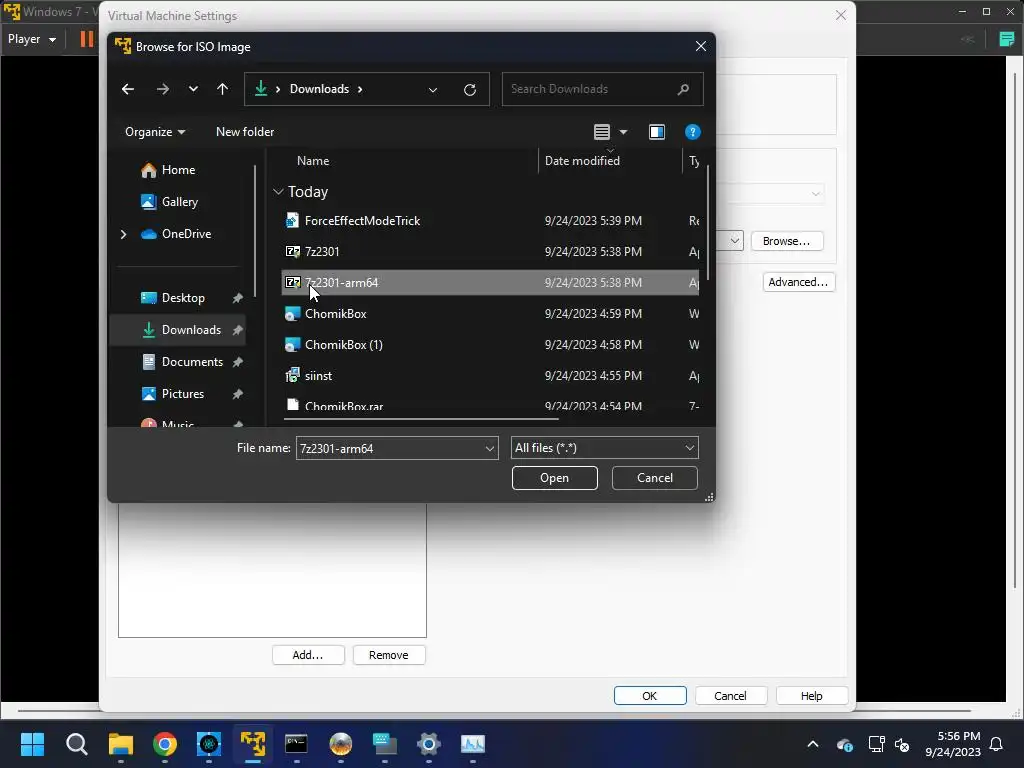Expand the File name dropdown arrow

click(489, 449)
